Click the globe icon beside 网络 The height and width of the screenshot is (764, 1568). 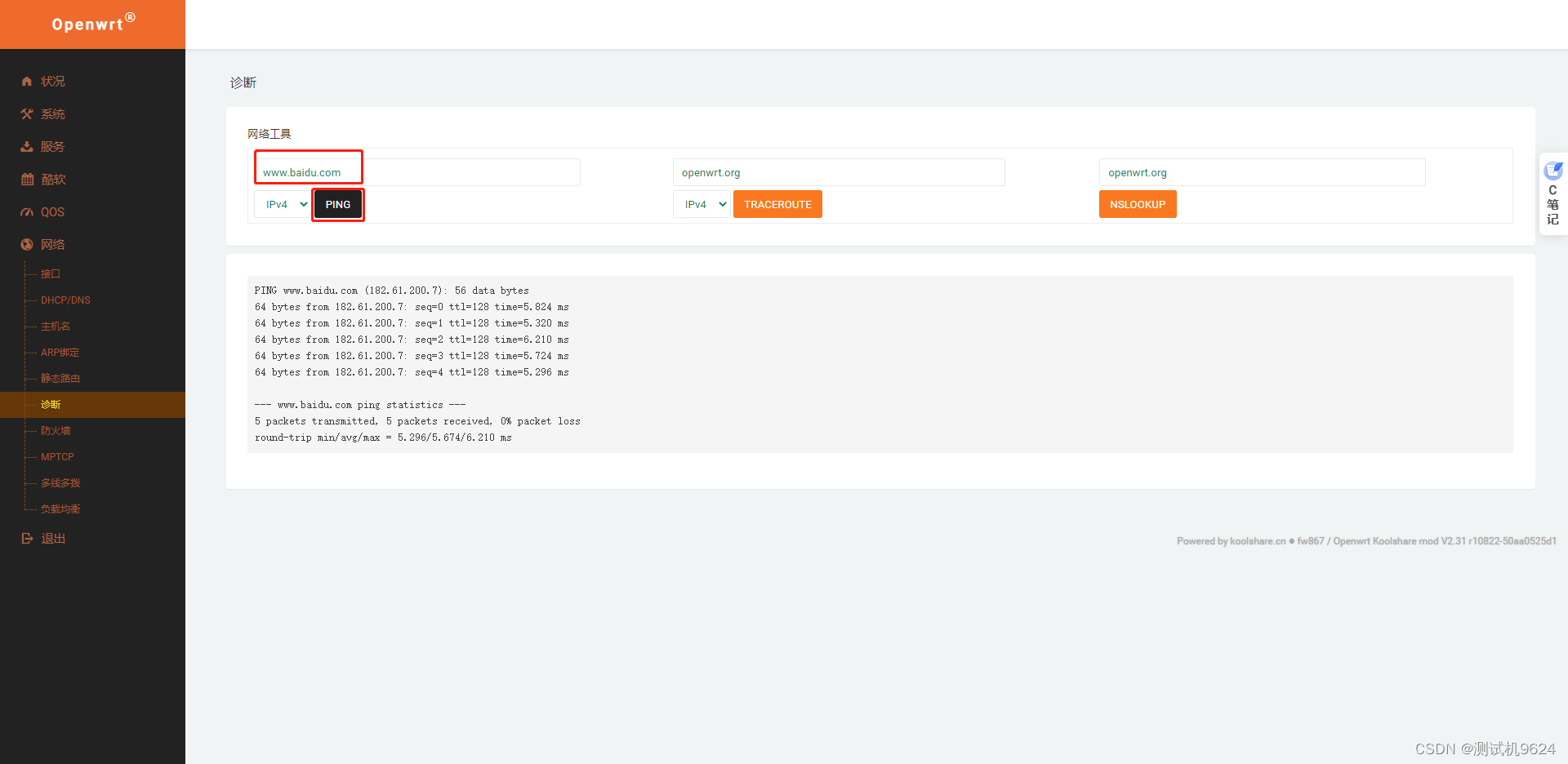click(x=27, y=245)
